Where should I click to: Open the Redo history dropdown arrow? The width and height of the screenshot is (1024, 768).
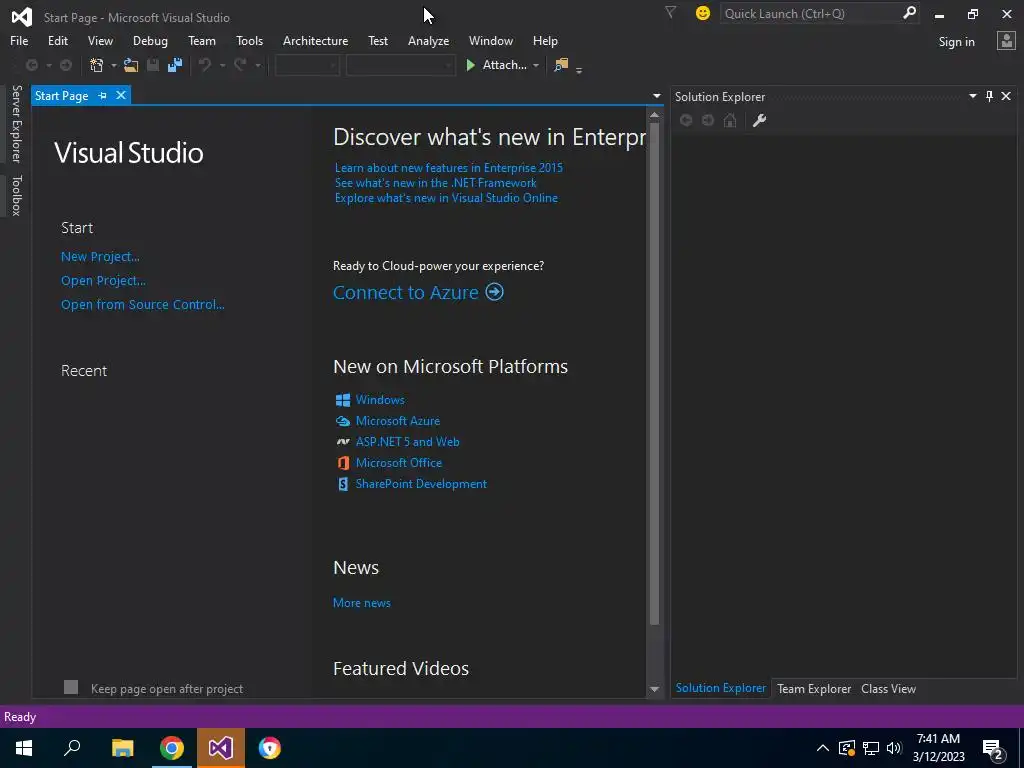pyautogui.click(x=257, y=65)
